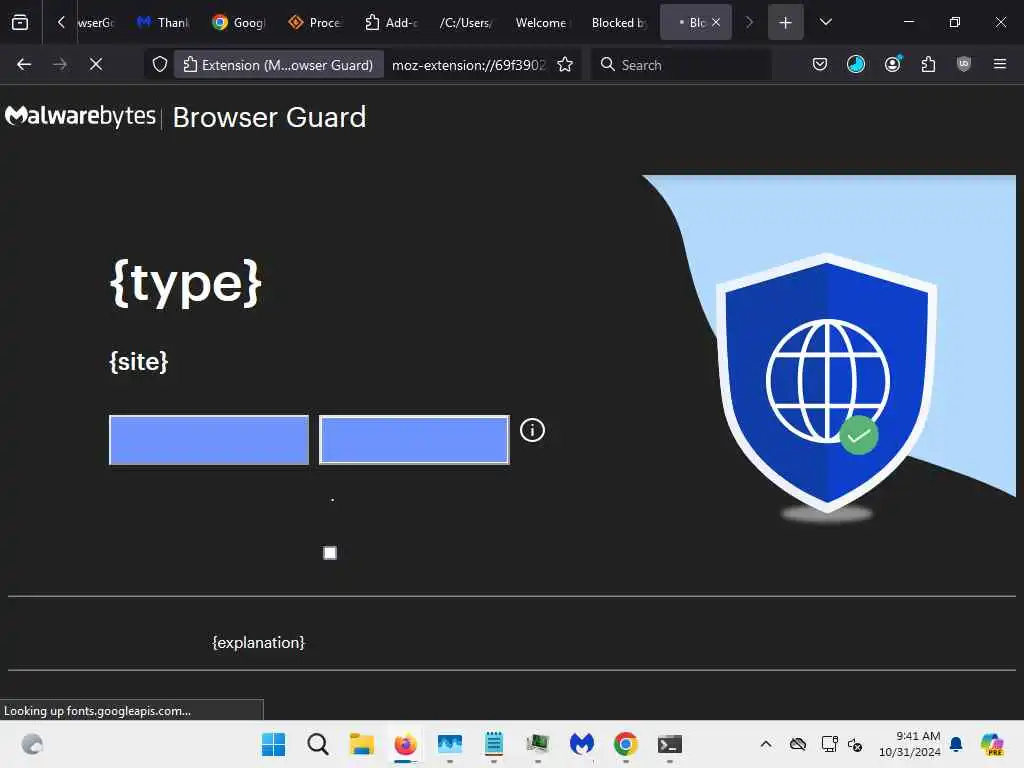The width and height of the screenshot is (1024, 768).
Task: Open Google Chrome from the taskbar
Action: (626, 744)
